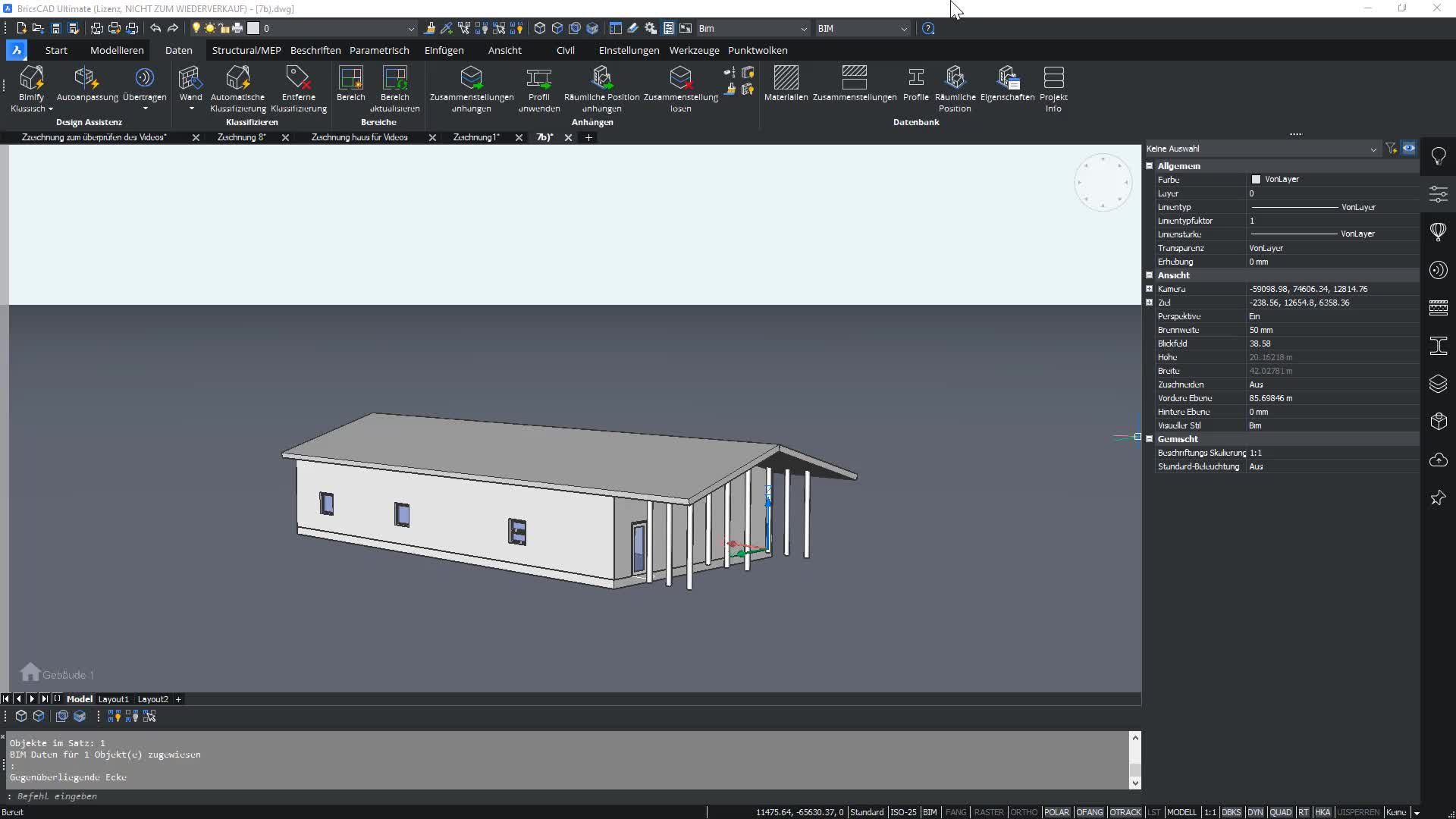Open the cloud panel in sidebar
Image resolution: width=1456 pixels, height=819 pixels.
tap(1438, 460)
